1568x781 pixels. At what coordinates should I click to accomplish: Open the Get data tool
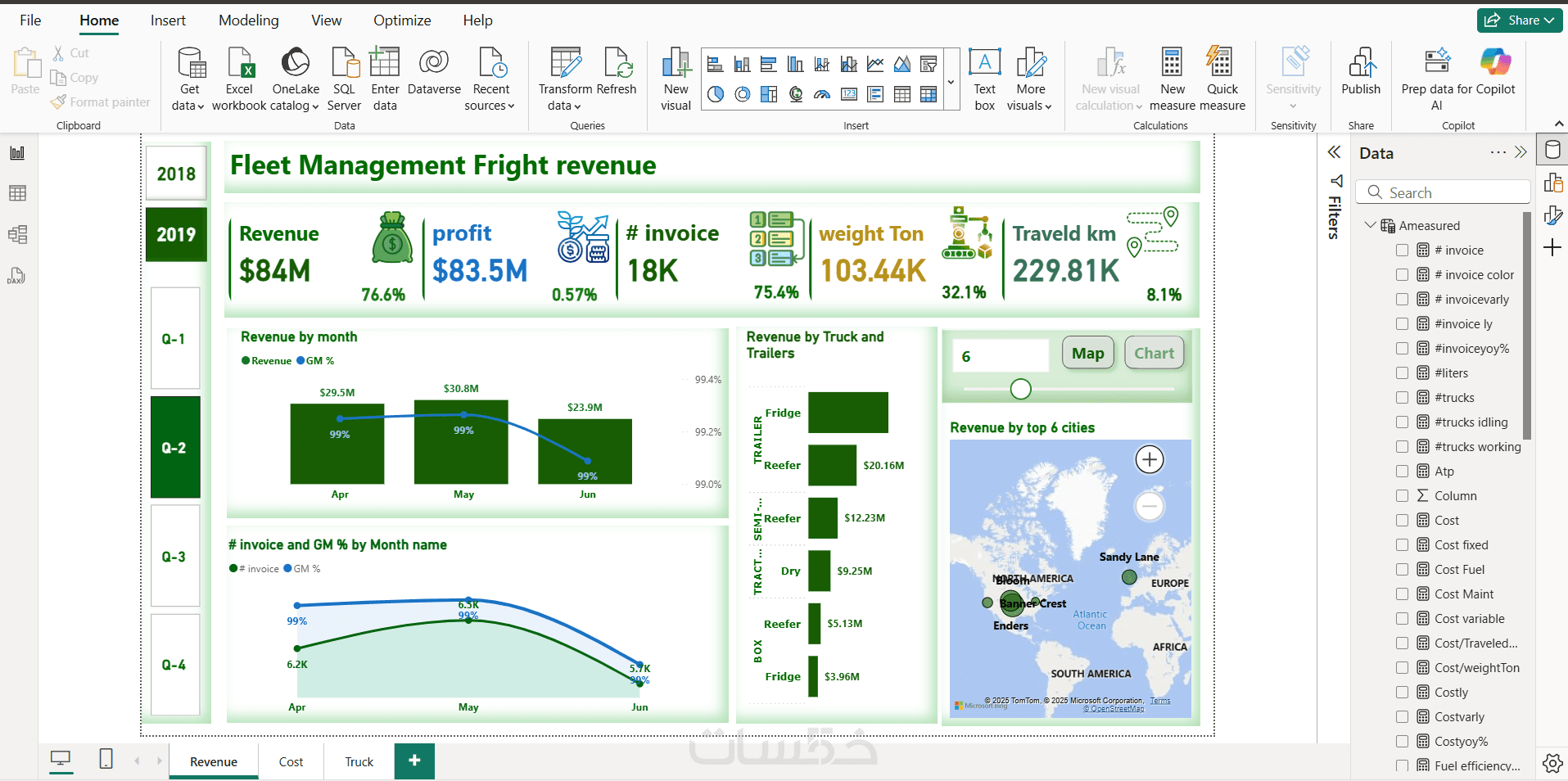[x=189, y=79]
